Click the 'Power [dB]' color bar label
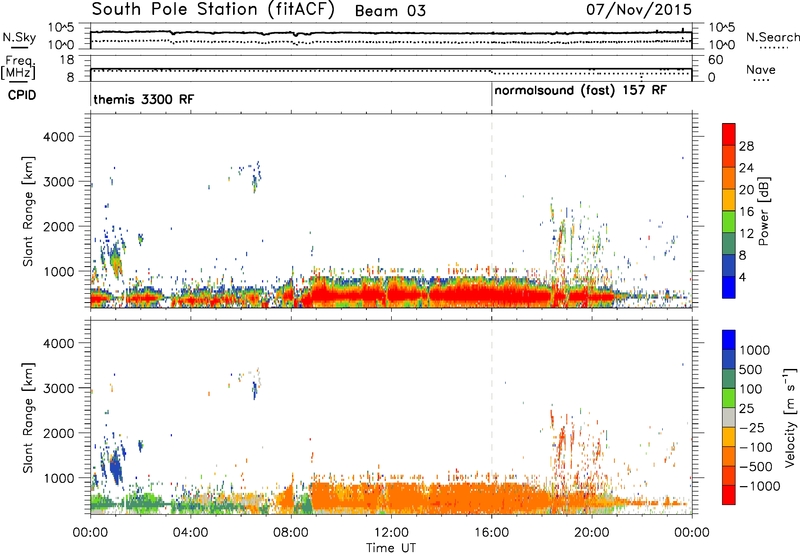This screenshot has width=800, height=554. pos(764,211)
